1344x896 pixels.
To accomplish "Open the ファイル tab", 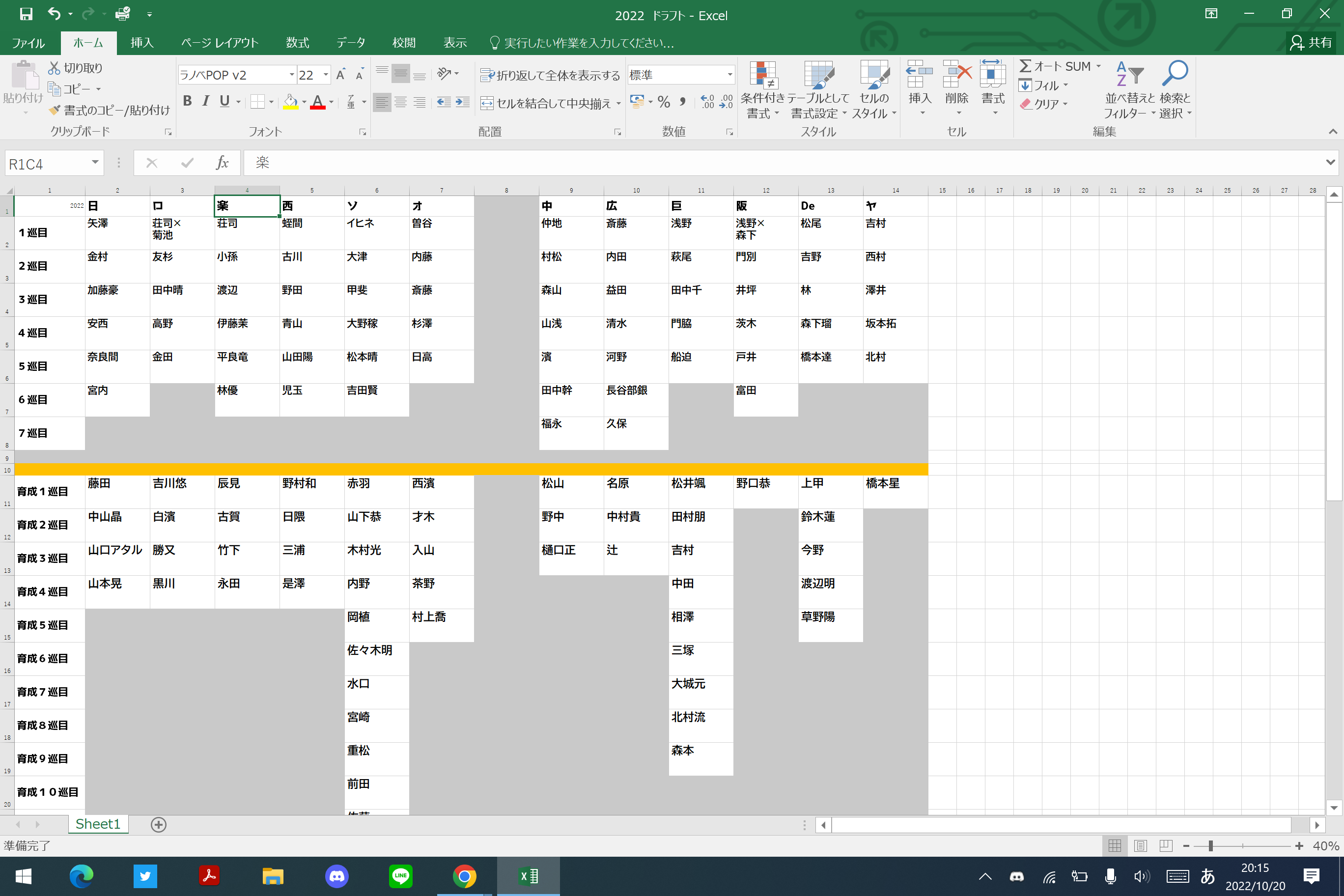I will 28,43.
